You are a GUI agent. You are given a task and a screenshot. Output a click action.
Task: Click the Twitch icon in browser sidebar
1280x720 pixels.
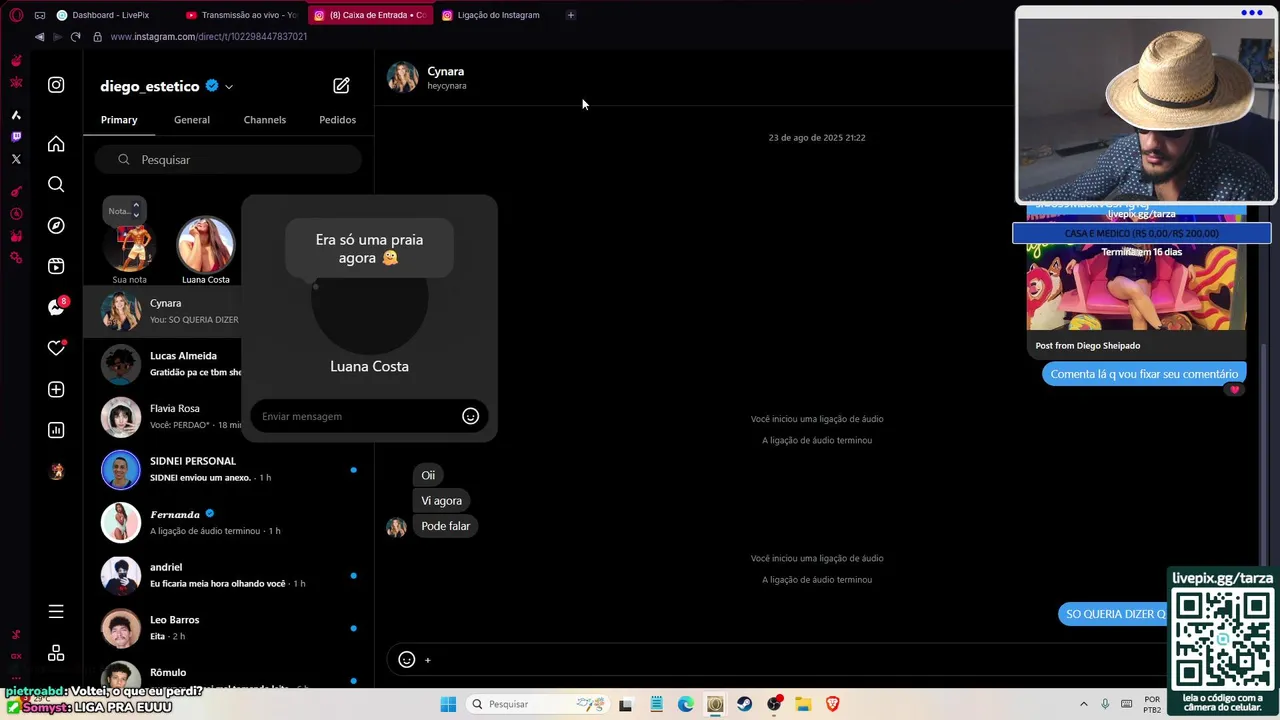pos(16,136)
